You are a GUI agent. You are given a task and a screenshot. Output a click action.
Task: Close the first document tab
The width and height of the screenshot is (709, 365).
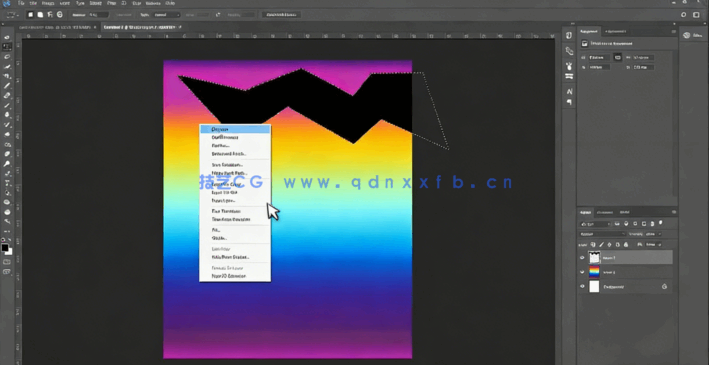(x=95, y=27)
